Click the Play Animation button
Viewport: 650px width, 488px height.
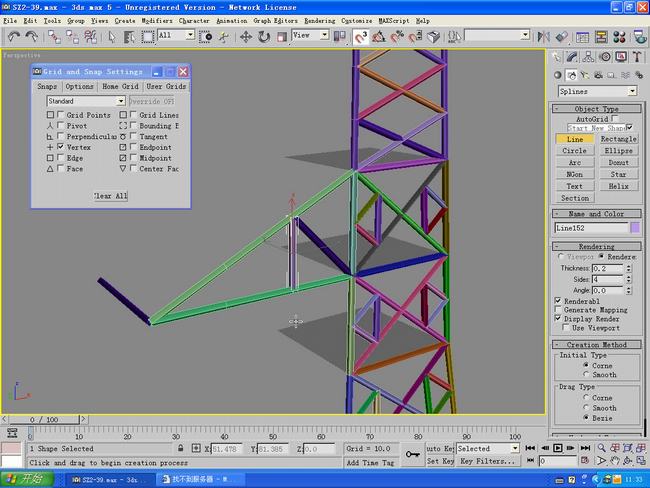(558, 448)
